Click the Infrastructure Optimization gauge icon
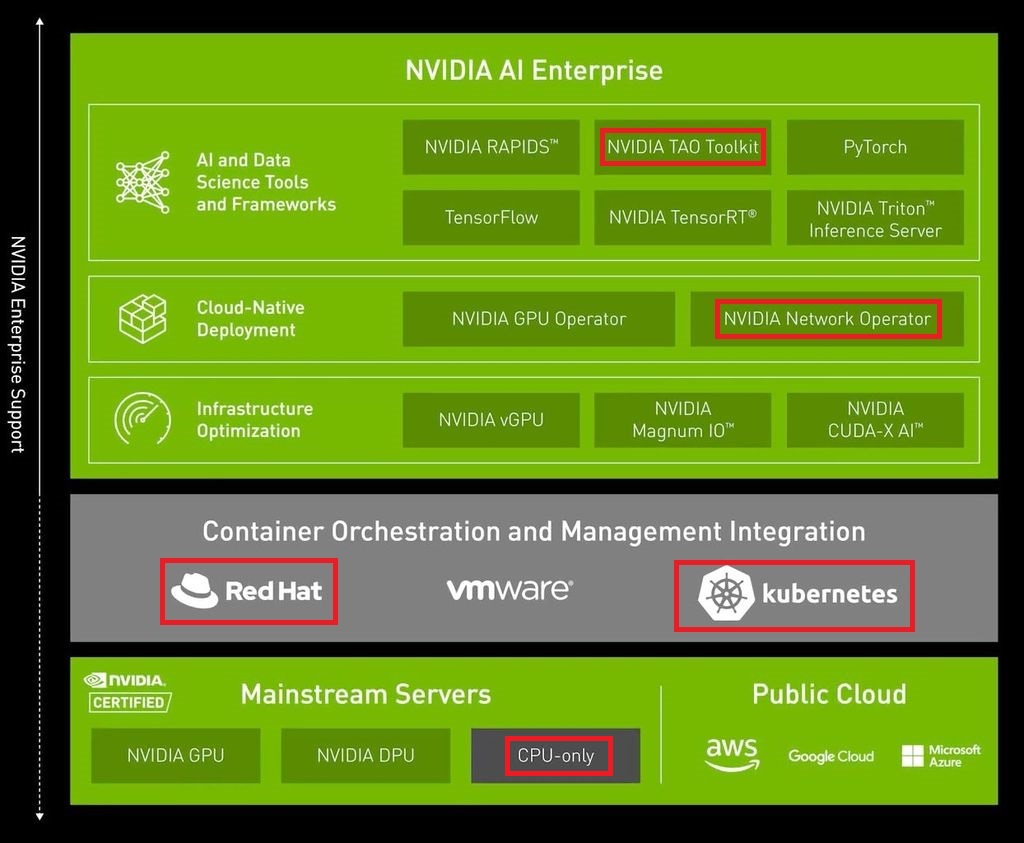Viewport: 1024px width, 843px height. (x=143, y=419)
